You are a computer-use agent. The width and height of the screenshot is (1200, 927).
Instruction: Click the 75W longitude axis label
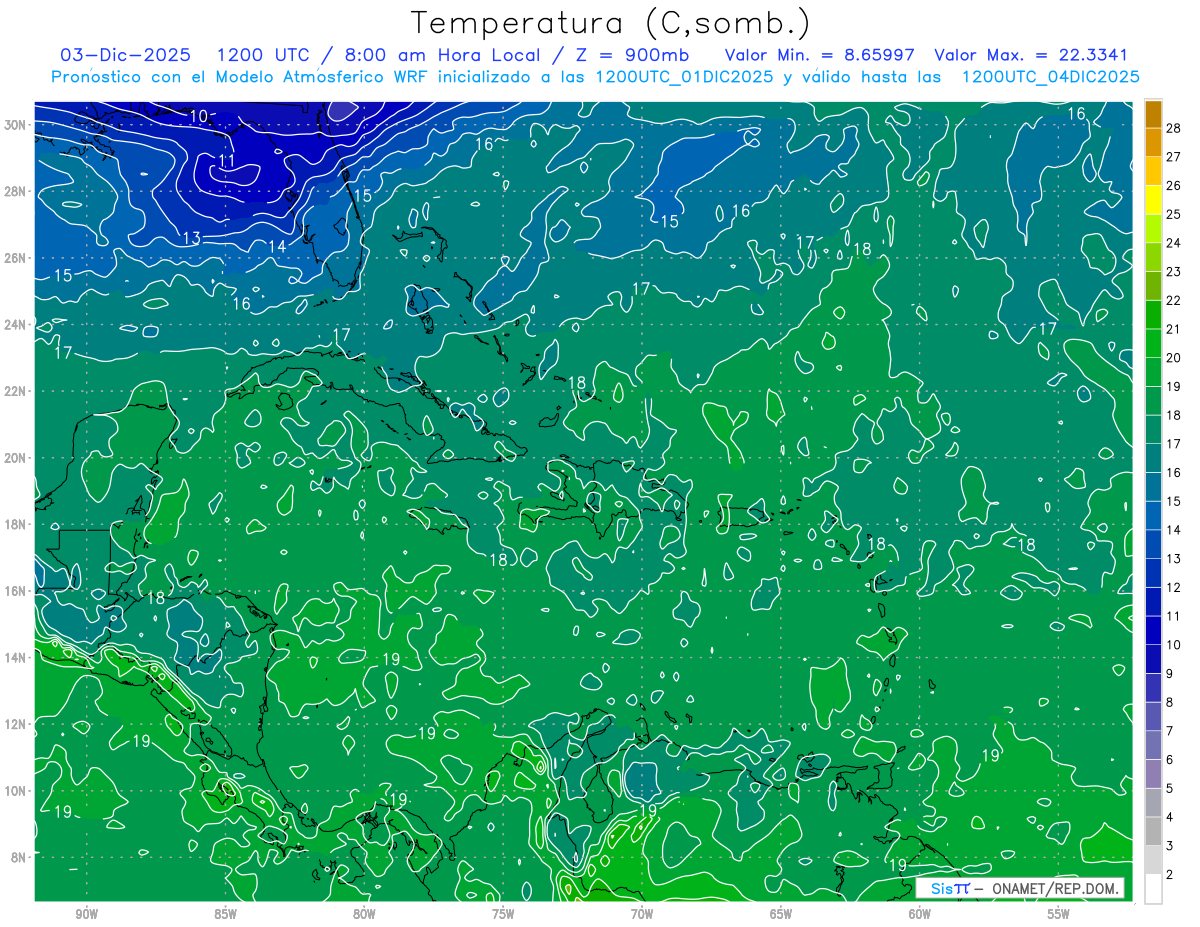tap(503, 914)
